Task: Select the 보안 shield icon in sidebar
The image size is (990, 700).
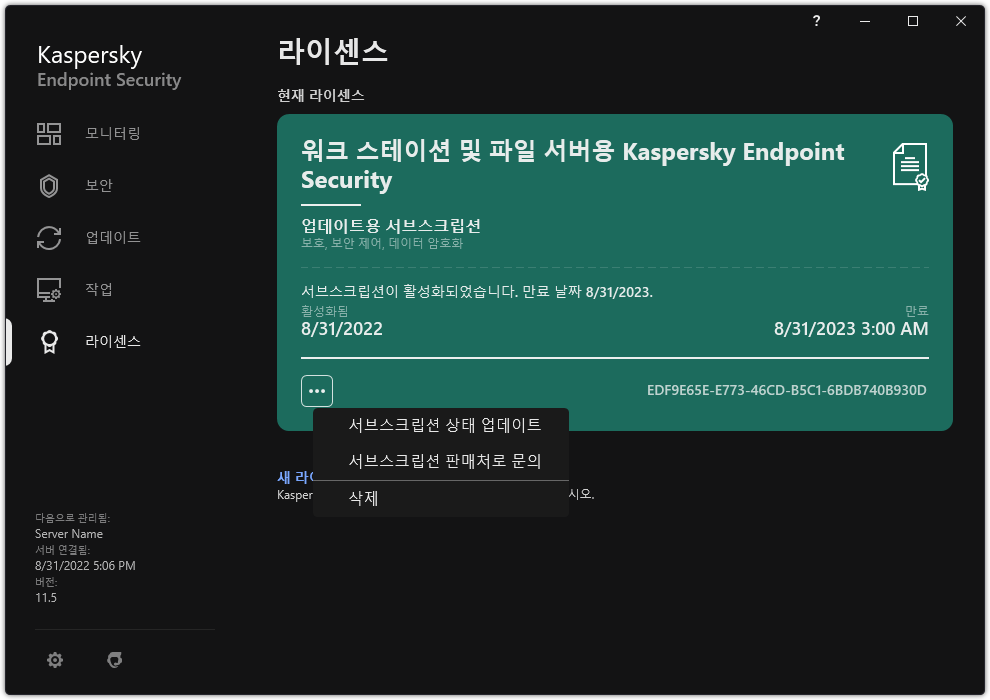Action: click(49, 185)
